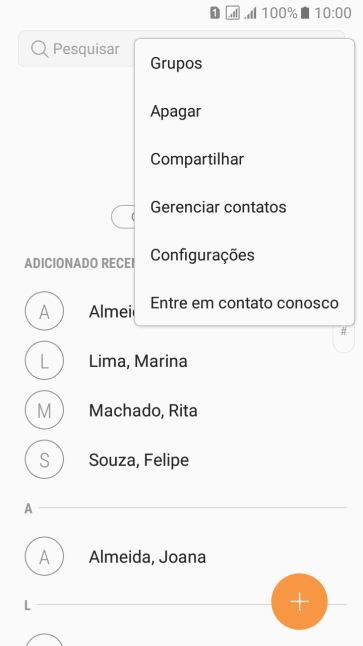Tap the orange add contact plus button
Screen dimensions: 363x646
[299, 602]
